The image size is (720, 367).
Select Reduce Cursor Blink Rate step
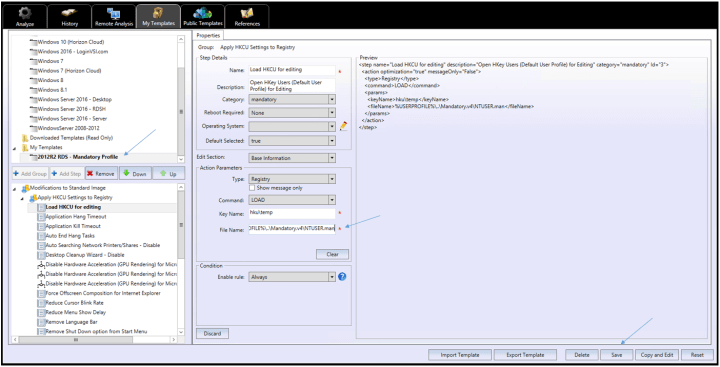pyautogui.click(x=74, y=303)
